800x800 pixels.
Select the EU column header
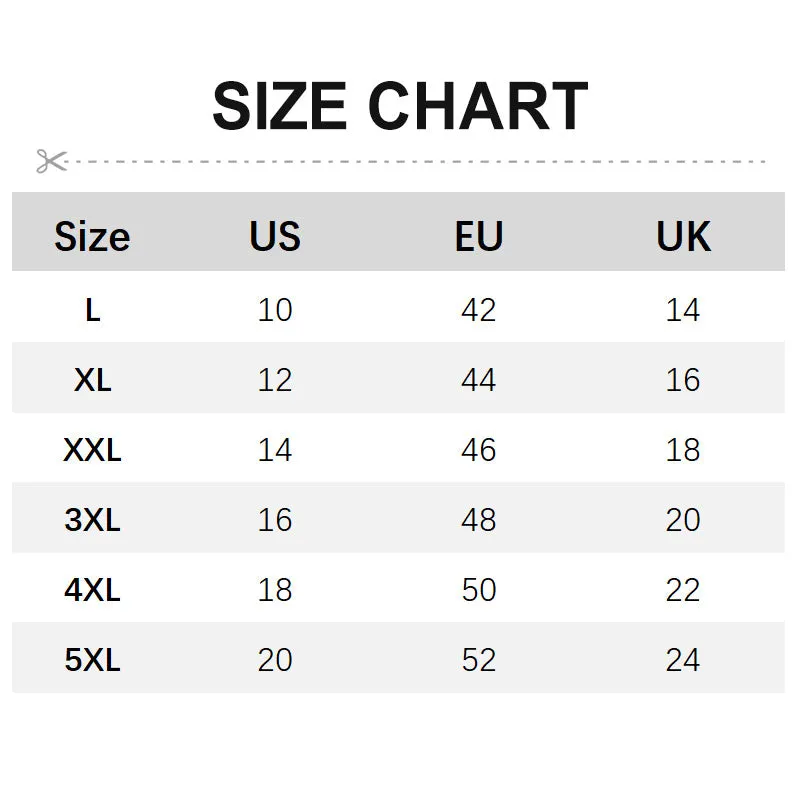(x=479, y=236)
